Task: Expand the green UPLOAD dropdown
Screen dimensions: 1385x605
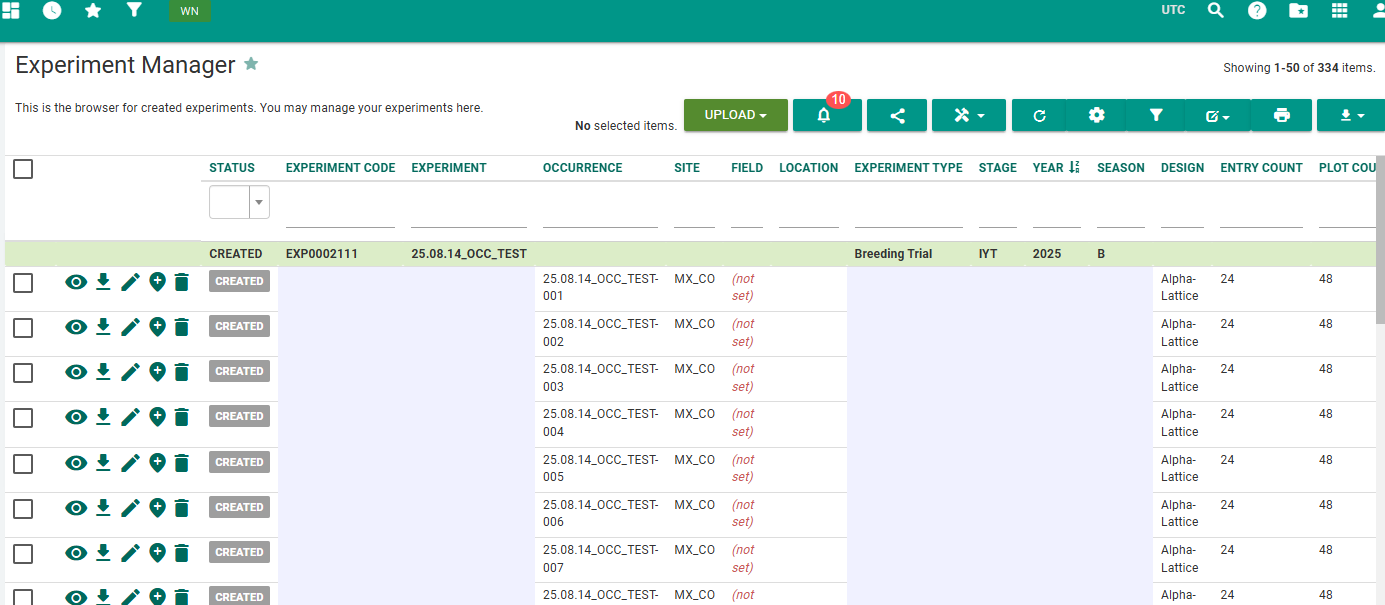Action: coord(735,116)
